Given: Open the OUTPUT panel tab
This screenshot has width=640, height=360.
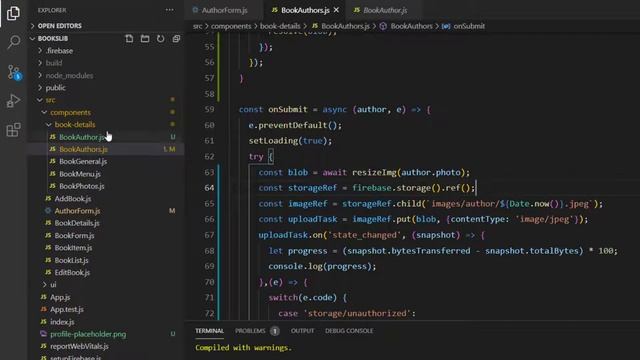Looking at the screenshot, I should coord(302,331).
